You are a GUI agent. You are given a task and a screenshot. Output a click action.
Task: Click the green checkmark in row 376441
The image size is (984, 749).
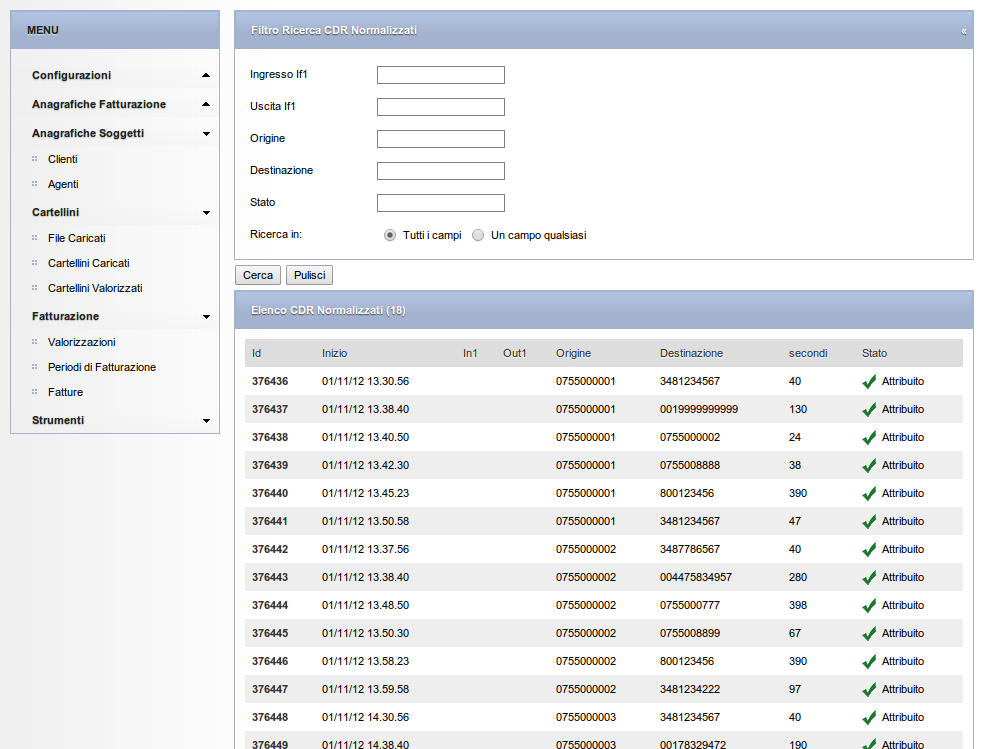click(869, 521)
